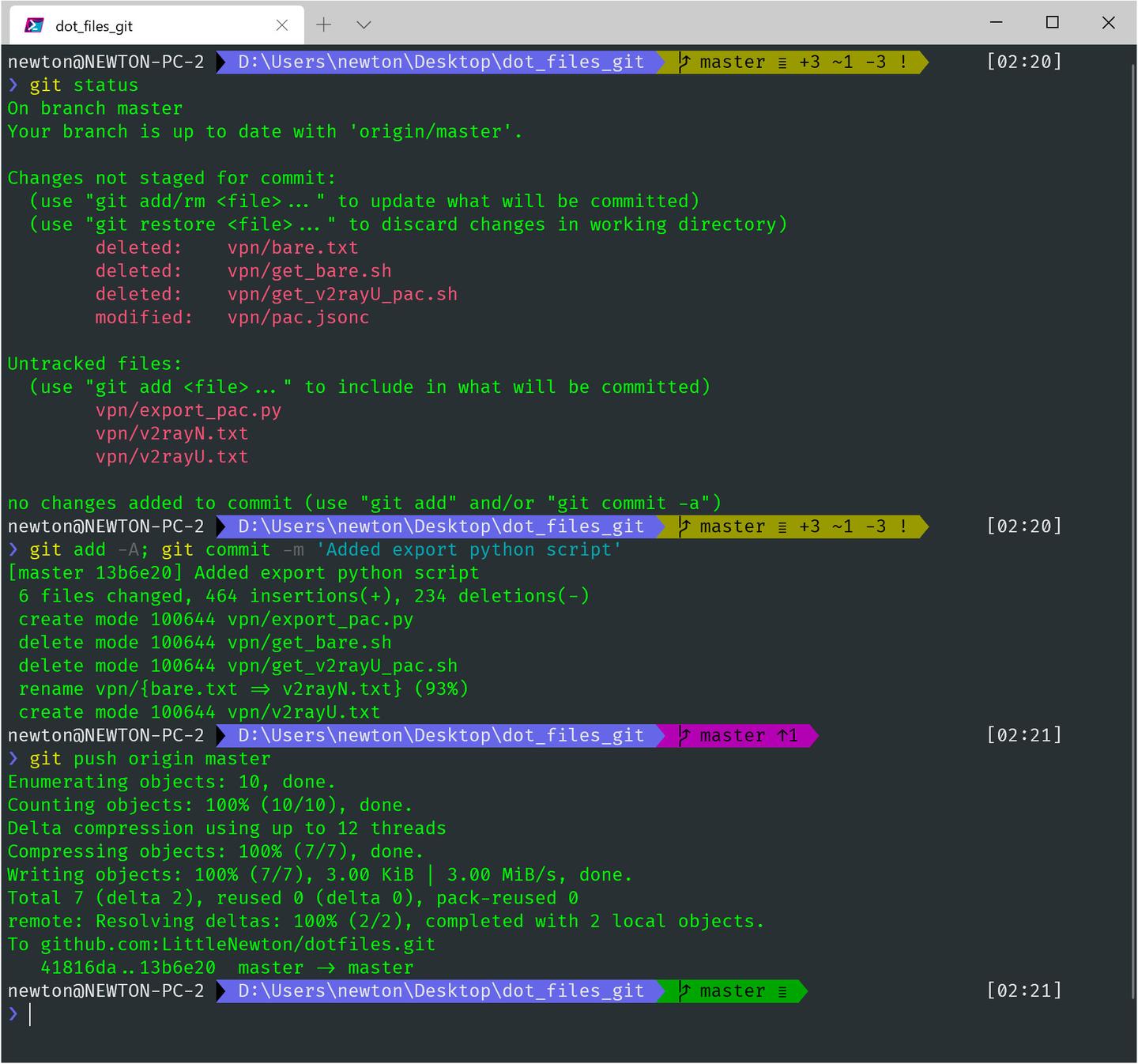Click the github.com:LittleNewton/dotfiles.git remote URL
This screenshot has height=1064, width=1138.
237,944
